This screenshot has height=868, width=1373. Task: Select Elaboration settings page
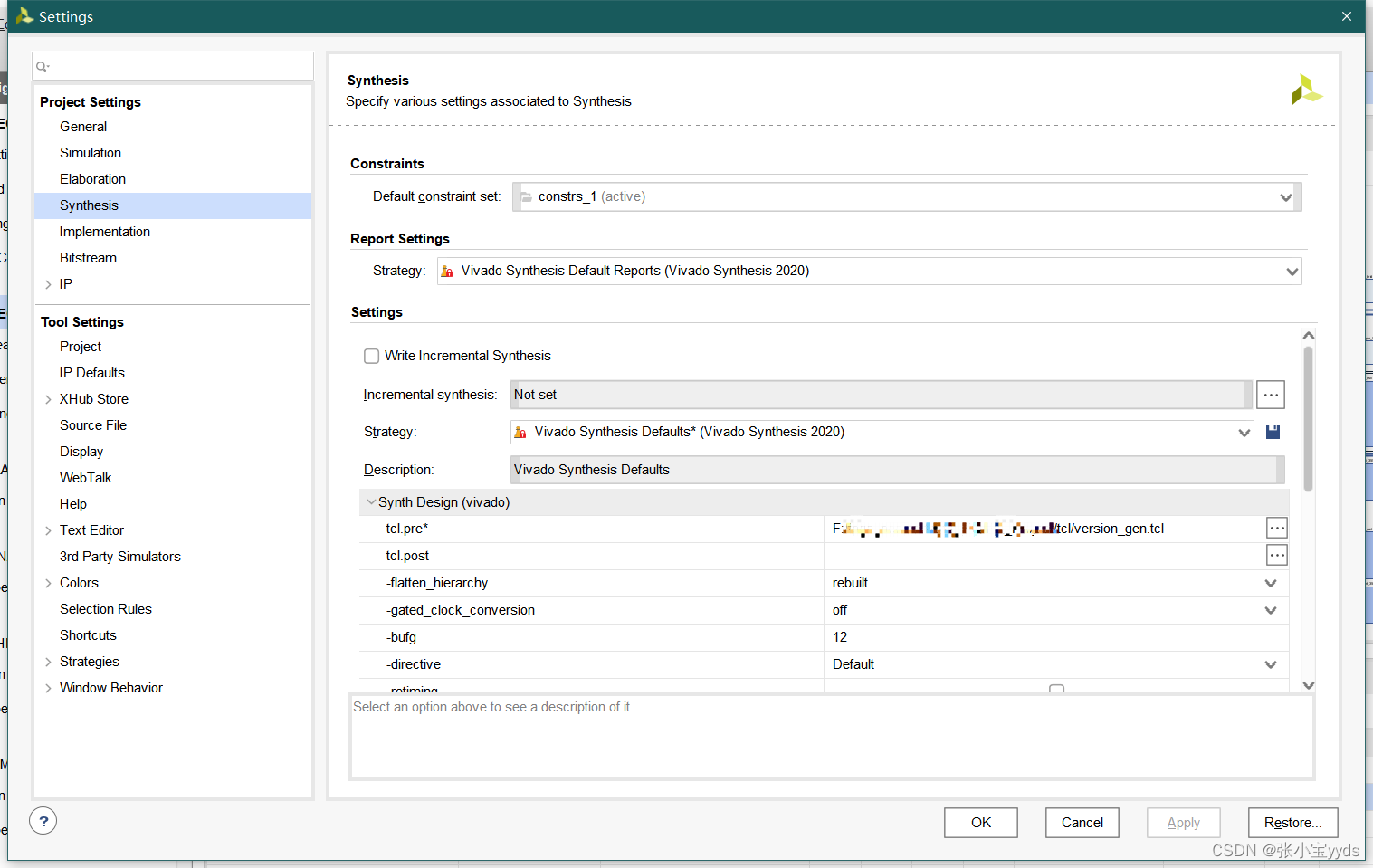click(x=92, y=179)
